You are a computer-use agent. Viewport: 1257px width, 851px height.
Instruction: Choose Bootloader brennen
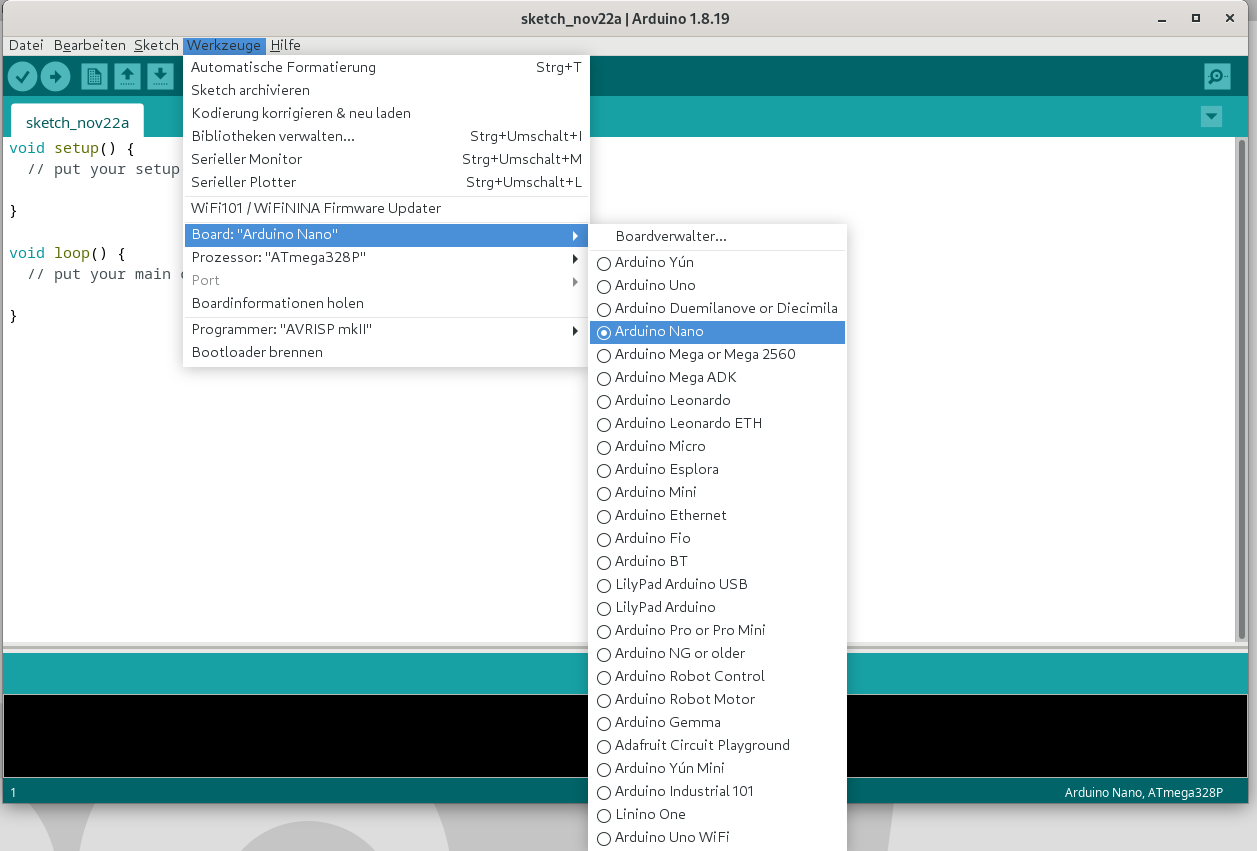click(x=386, y=352)
